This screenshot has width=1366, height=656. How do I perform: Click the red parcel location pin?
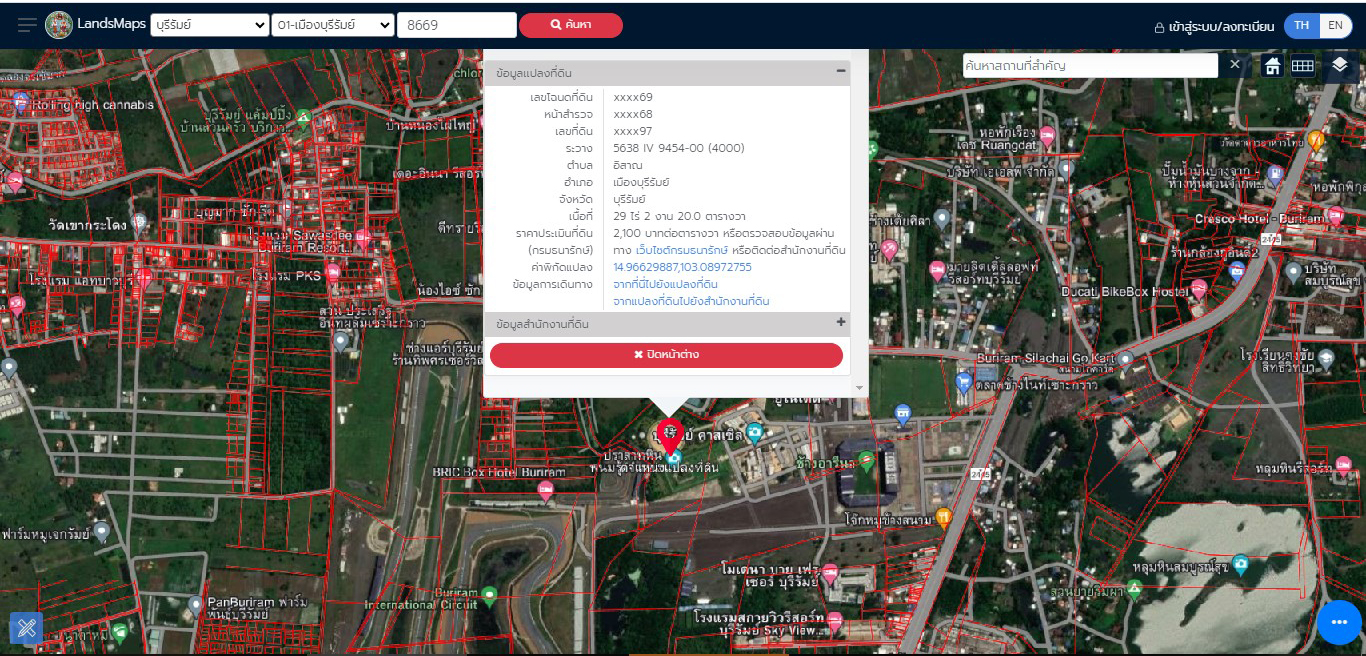(669, 435)
